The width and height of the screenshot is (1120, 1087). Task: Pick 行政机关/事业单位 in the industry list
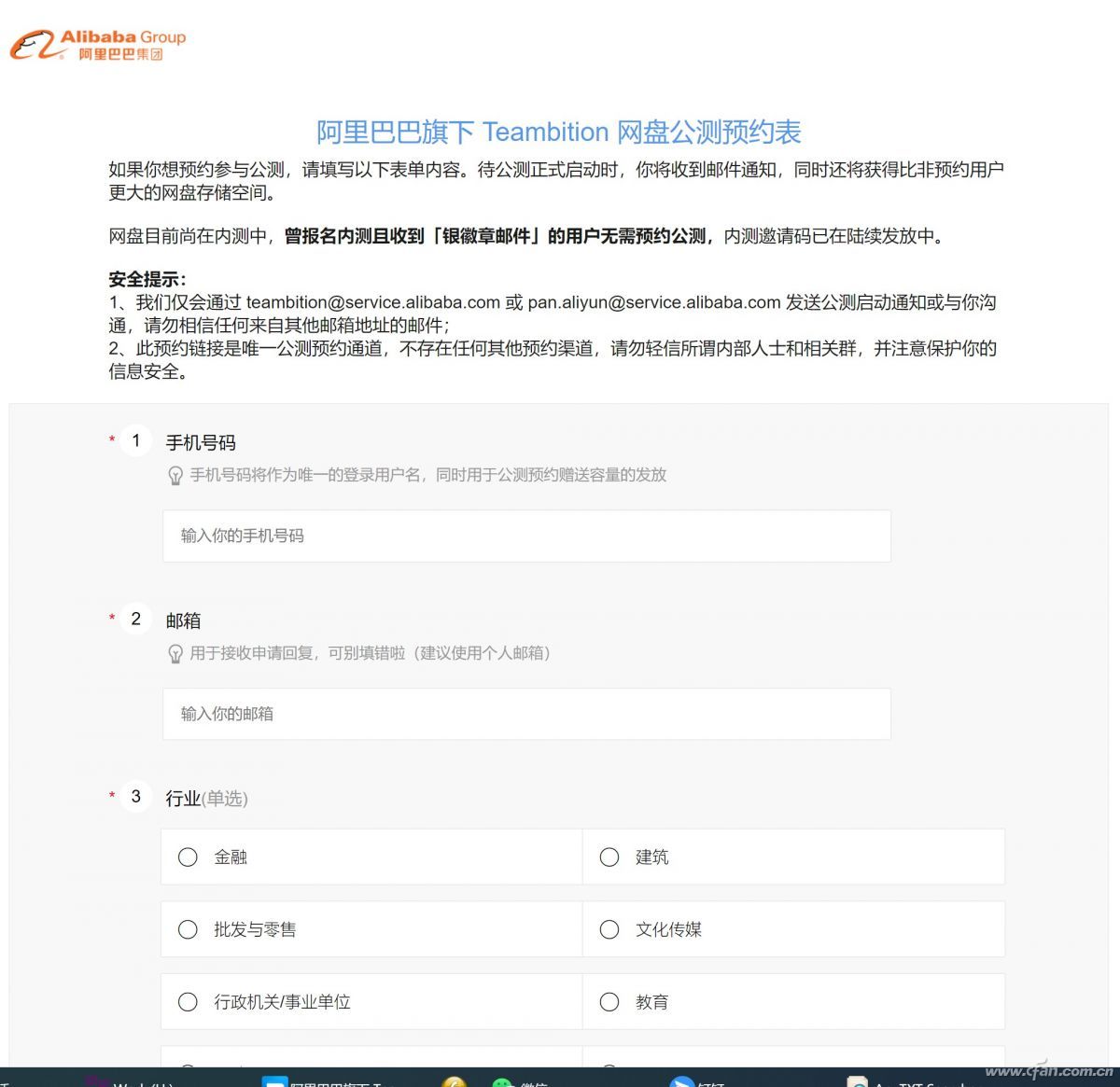(x=188, y=1002)
